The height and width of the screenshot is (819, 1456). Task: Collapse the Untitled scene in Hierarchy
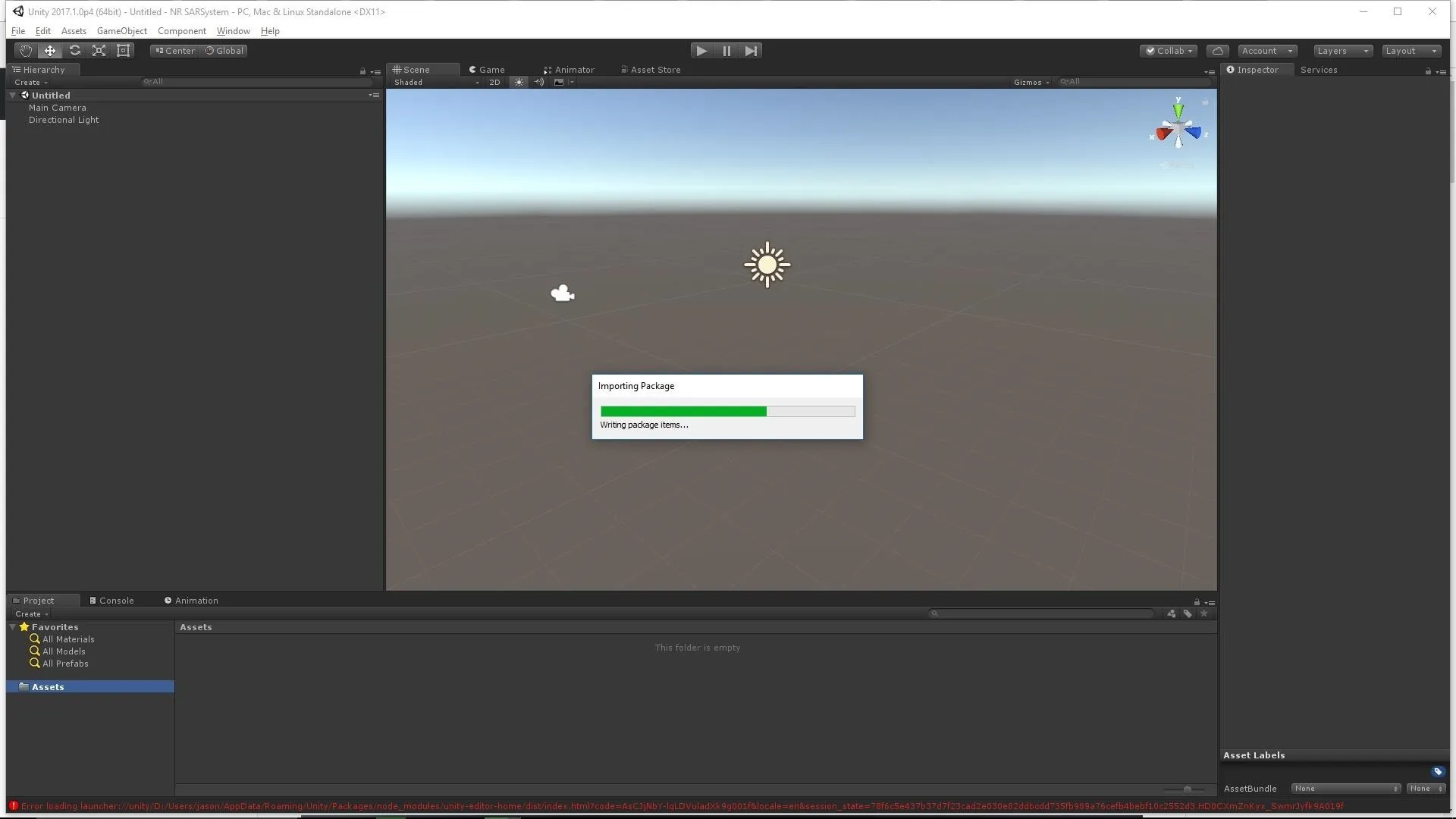pyautogui.click(x=13, y=96)
